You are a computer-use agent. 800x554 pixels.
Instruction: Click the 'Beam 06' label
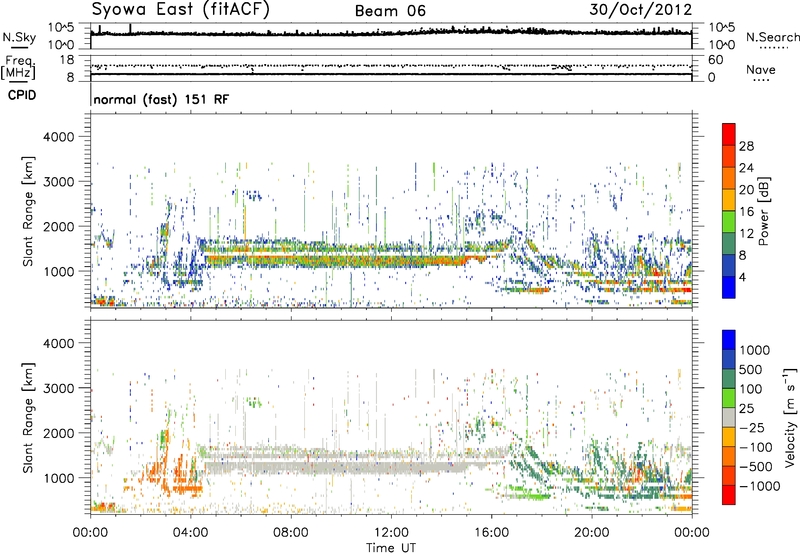click(x=390, y=11)
